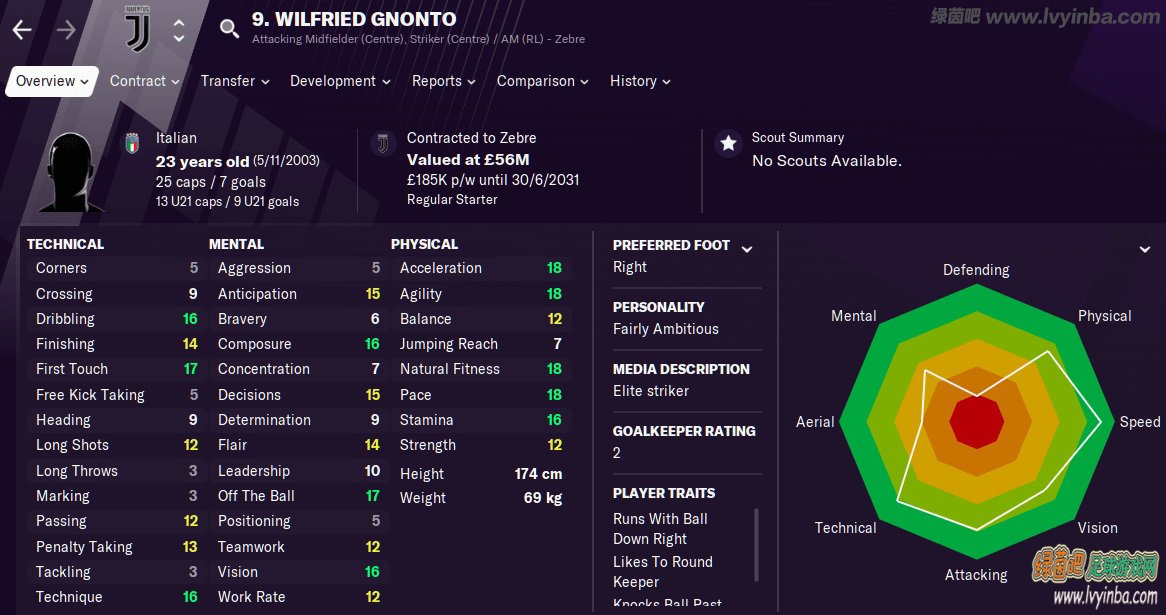1166x615 pixels.
Task: Open the Juventus club badge
Action: click(x=138, y=29)
